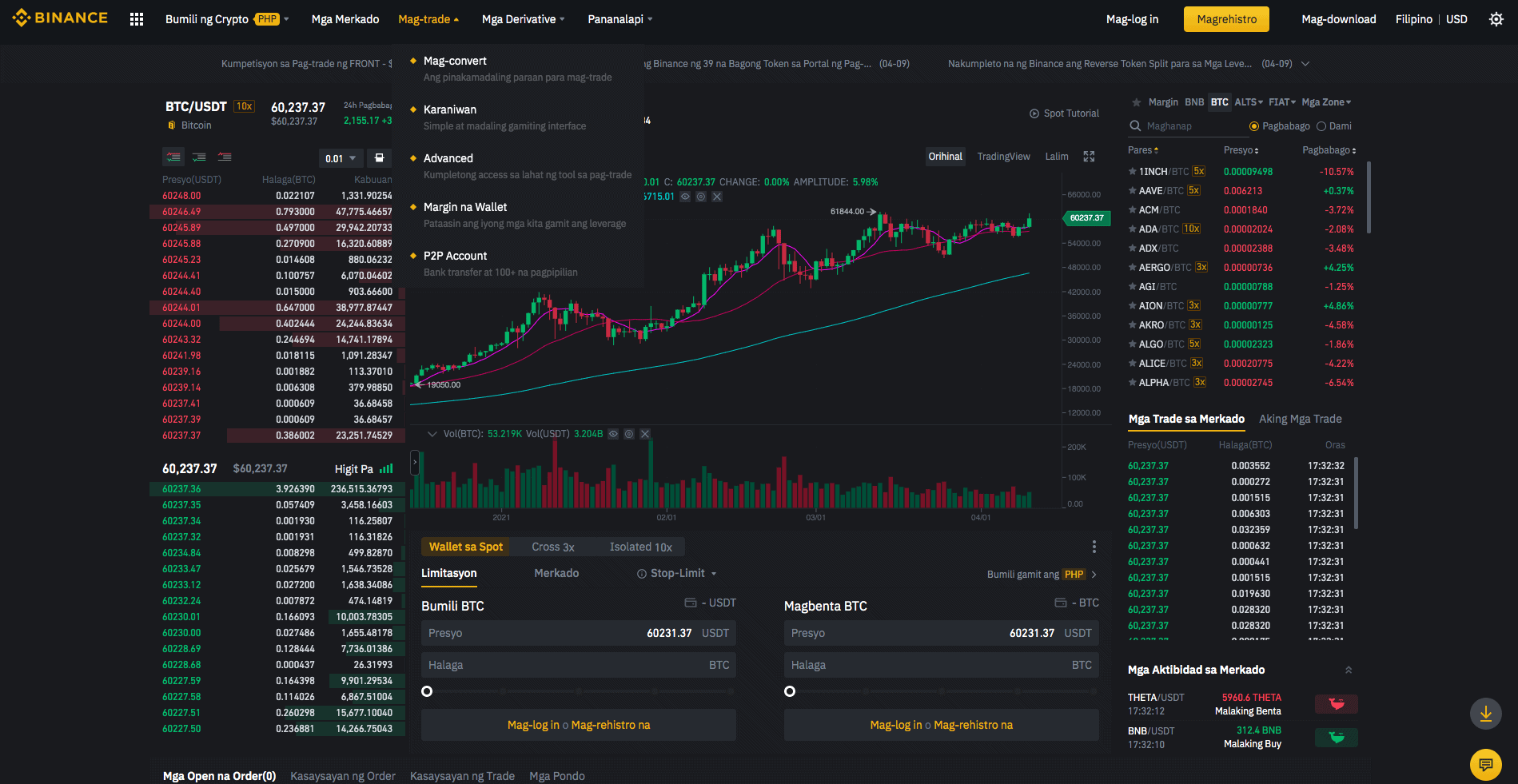Screen dimensions: 1518x784
Task: Click the buy amount slider handle
Action: pyautogui.click(x=427, y=691)
